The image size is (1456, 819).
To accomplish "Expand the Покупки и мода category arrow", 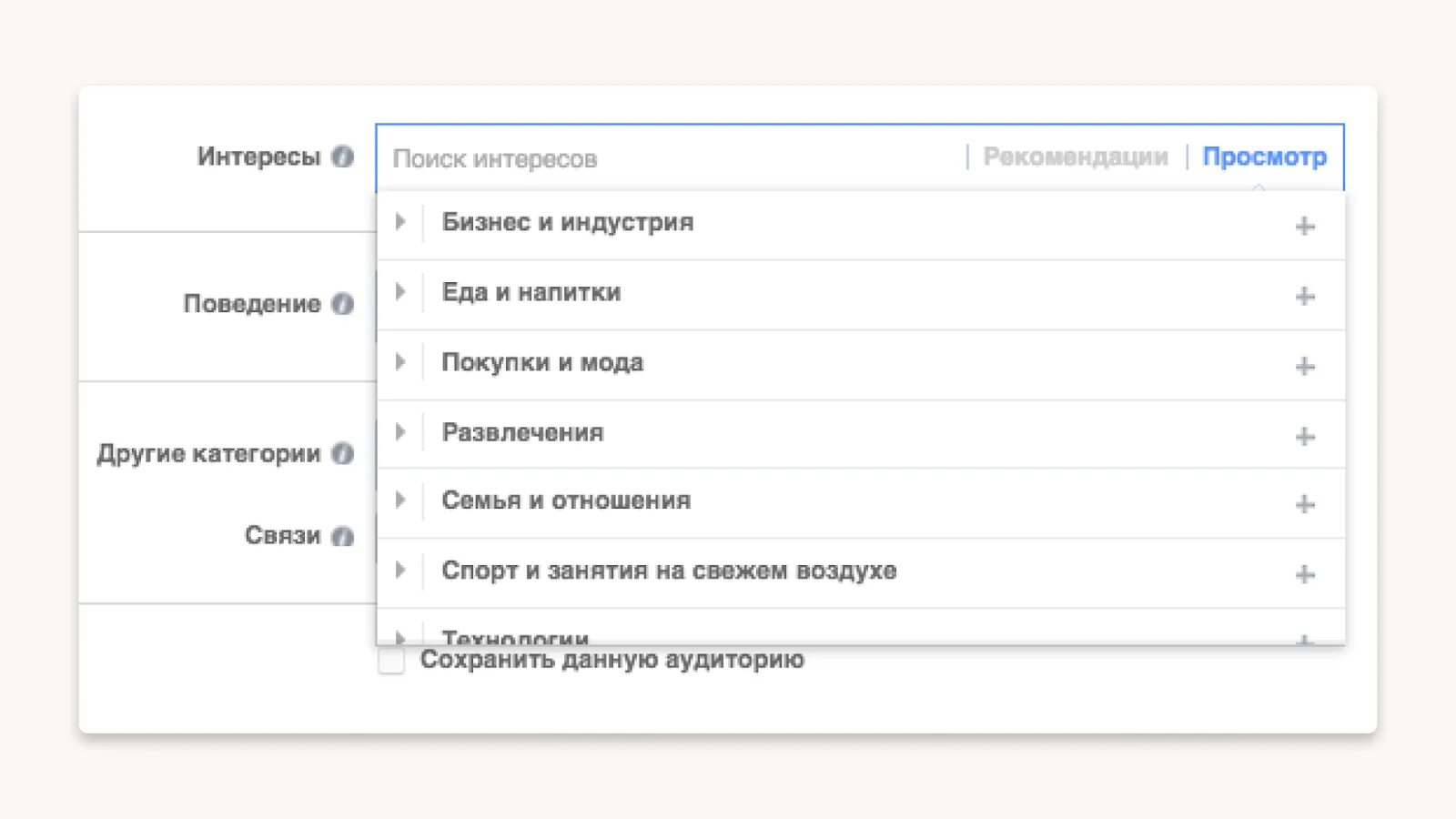I will point(399,362).
